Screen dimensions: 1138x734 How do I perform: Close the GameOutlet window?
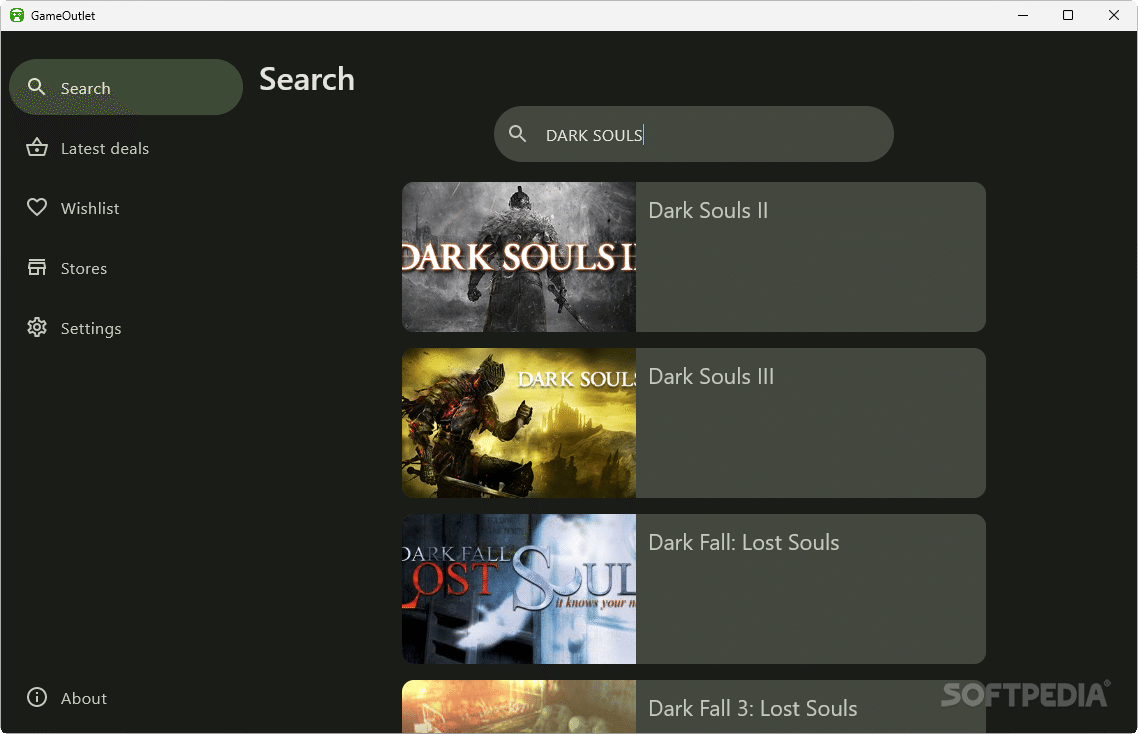click(x=1113, y=15)
